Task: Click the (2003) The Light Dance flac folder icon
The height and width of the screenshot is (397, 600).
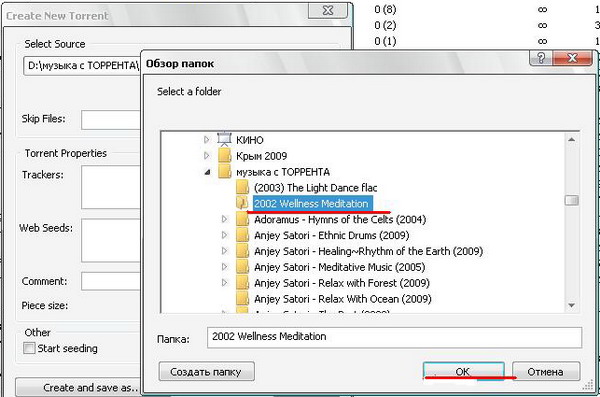Action: [x=243, y=188]
